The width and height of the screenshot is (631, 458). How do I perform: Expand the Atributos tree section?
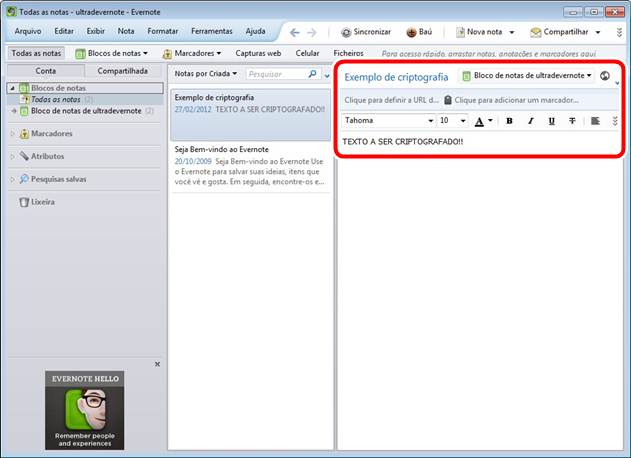coord(12,156)
